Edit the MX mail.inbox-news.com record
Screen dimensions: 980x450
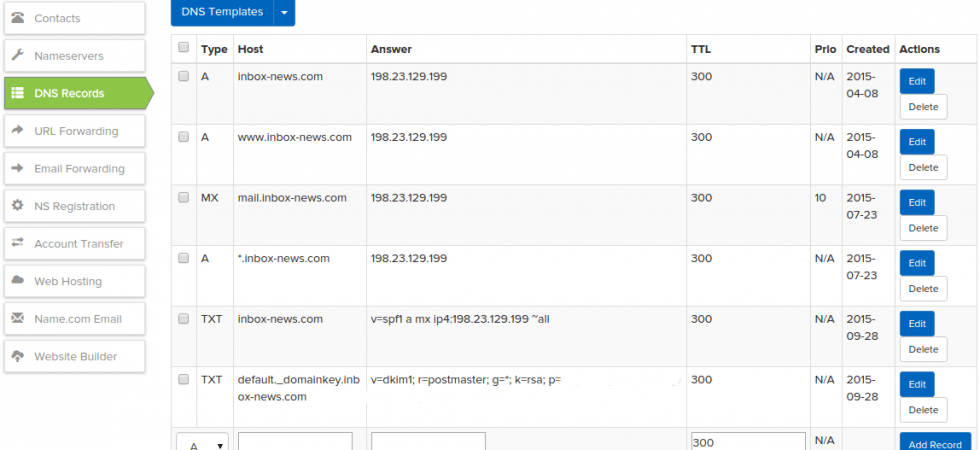(917, 202)
